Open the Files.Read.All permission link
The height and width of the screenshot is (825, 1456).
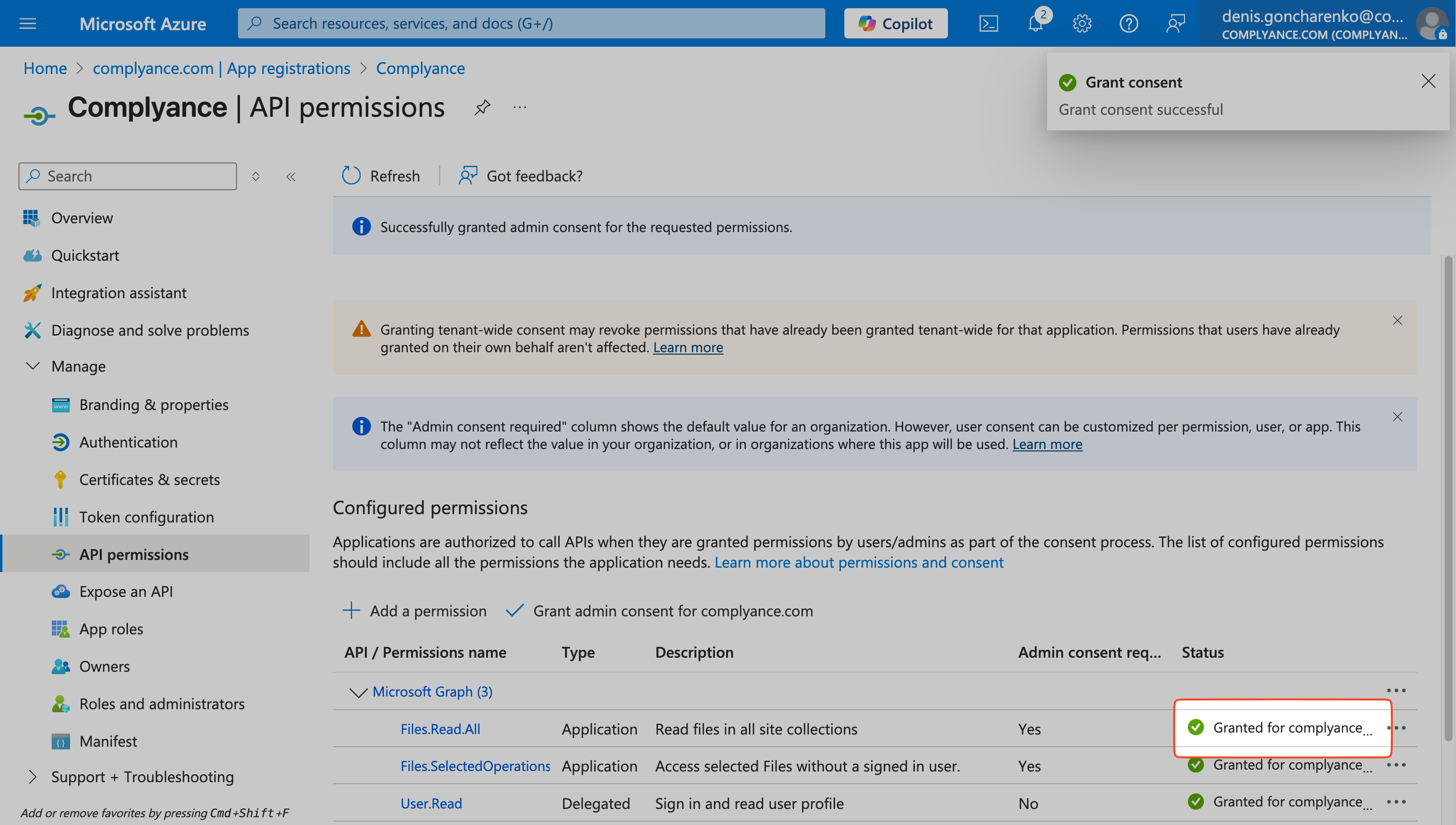[440, 729]
